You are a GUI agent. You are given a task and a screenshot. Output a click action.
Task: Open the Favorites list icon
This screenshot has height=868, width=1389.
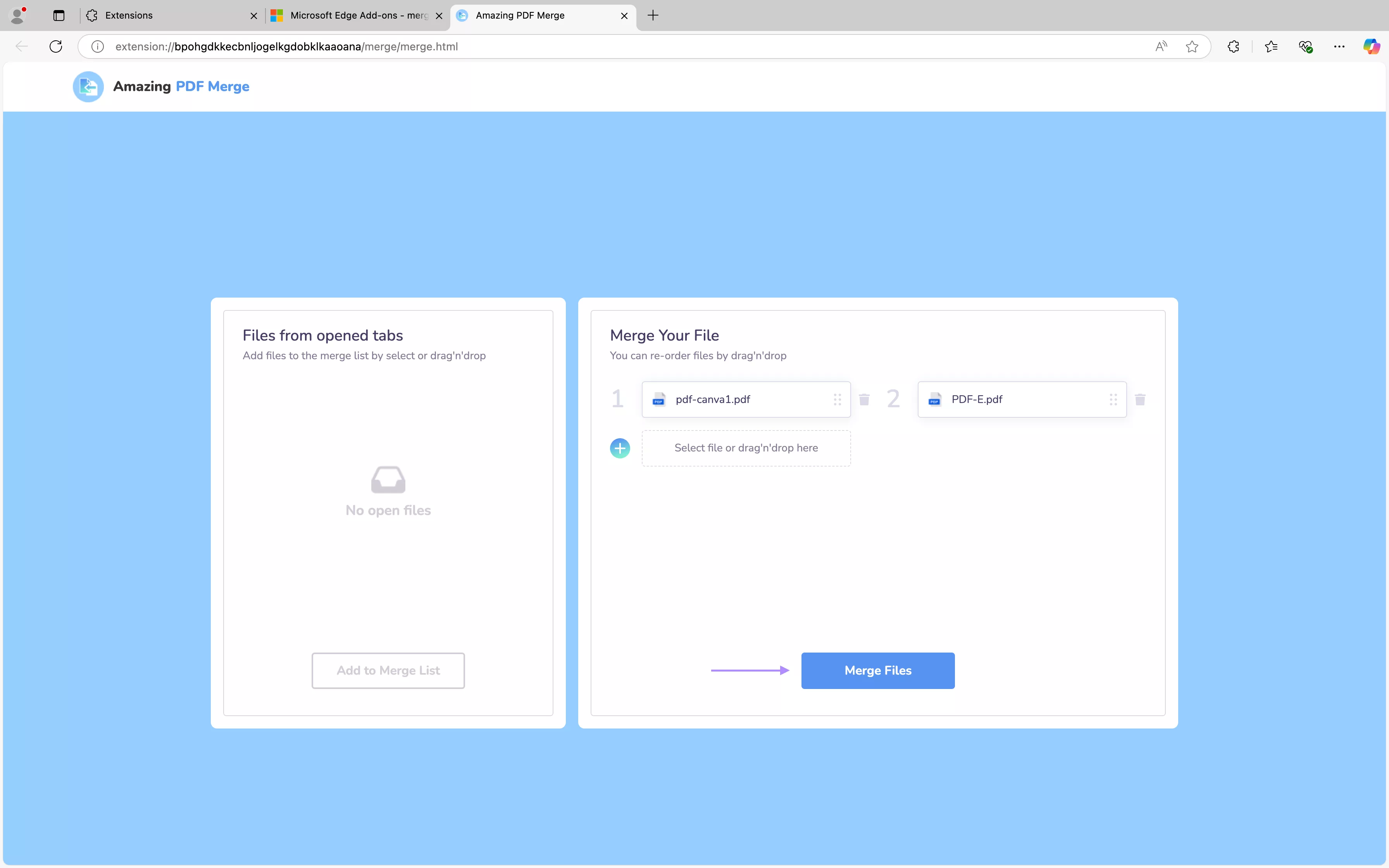1271,46
